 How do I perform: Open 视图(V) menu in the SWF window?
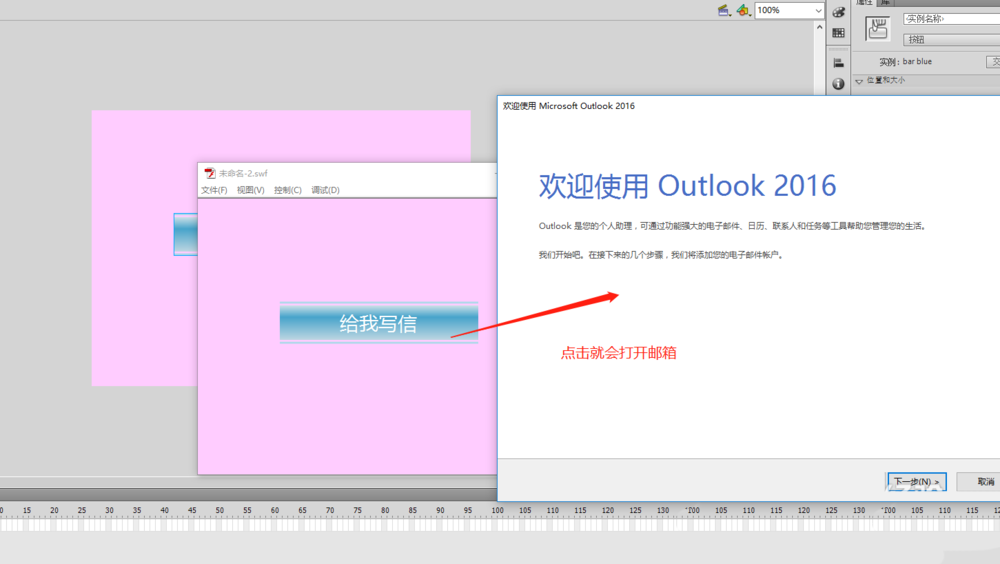251,190
